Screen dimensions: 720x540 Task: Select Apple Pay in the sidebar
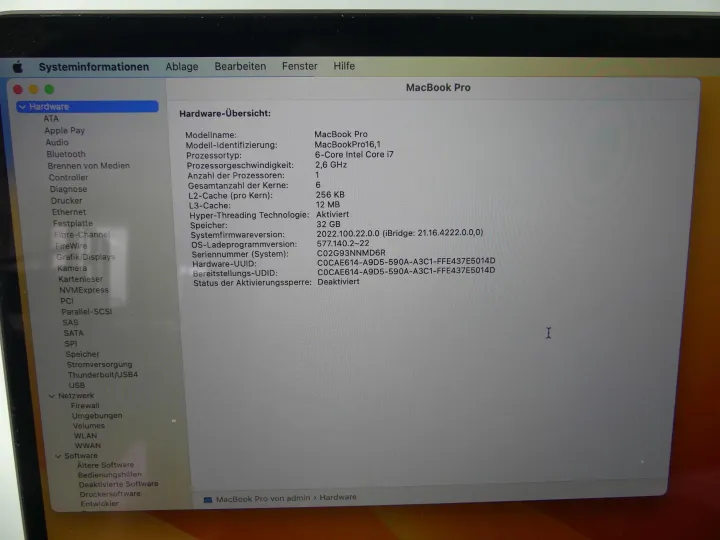pyautogui.click(x=65, y=130)
